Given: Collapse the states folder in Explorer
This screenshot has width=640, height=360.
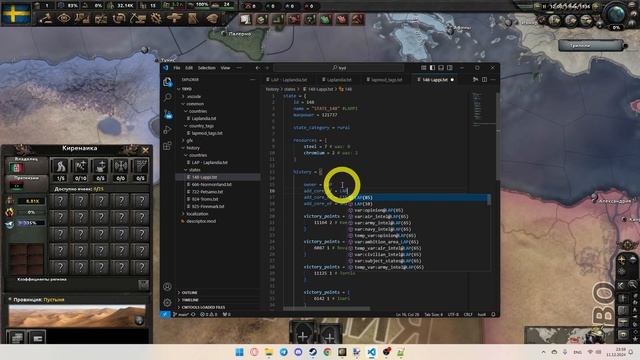Looking at the screenshot, I should tap(194, 170).
